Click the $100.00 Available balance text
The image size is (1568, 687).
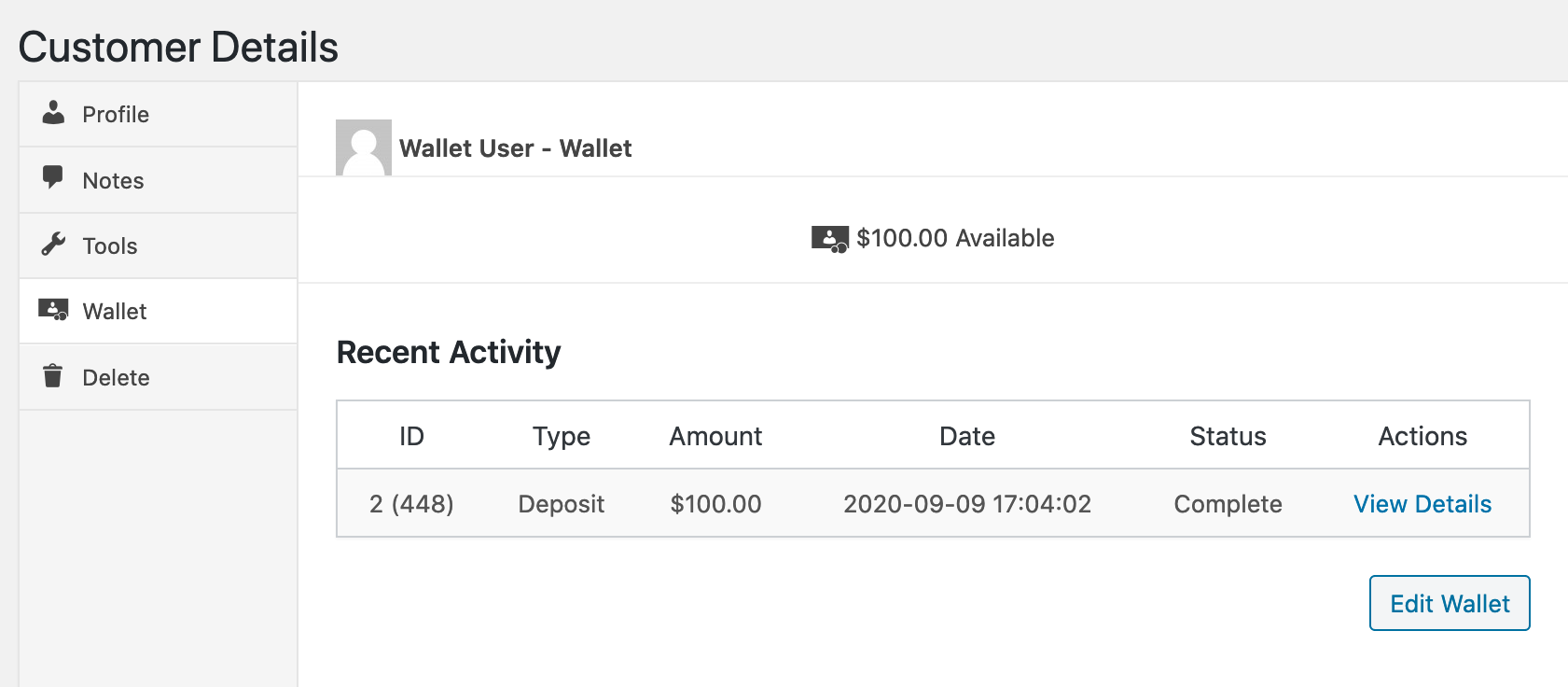[955, 238]
